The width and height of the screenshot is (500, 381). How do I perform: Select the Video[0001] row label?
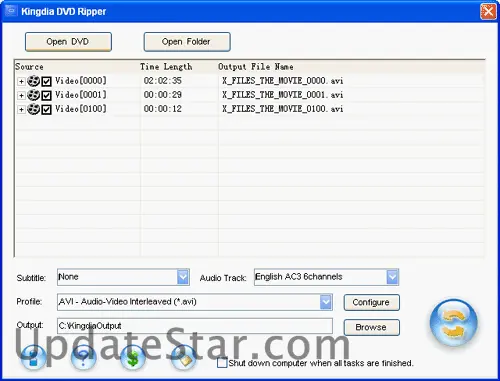[x=81, y=95]
